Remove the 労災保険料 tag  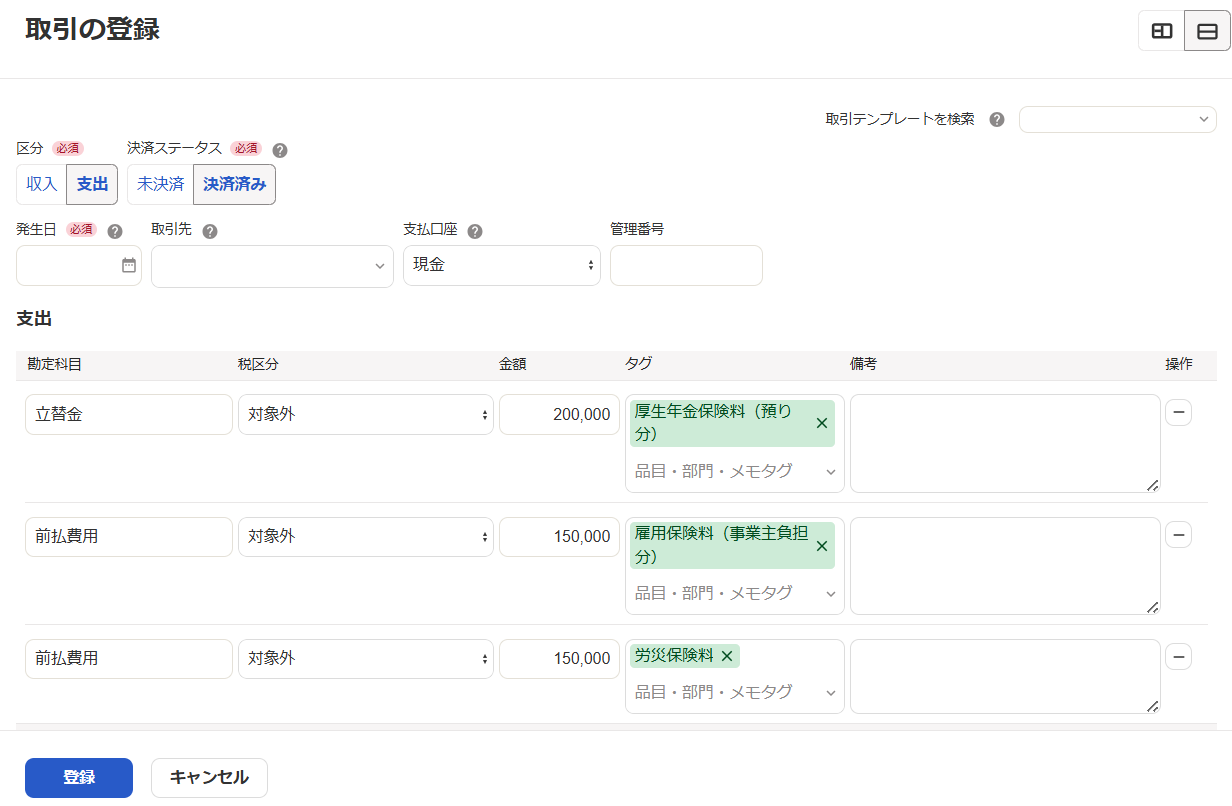727,656
